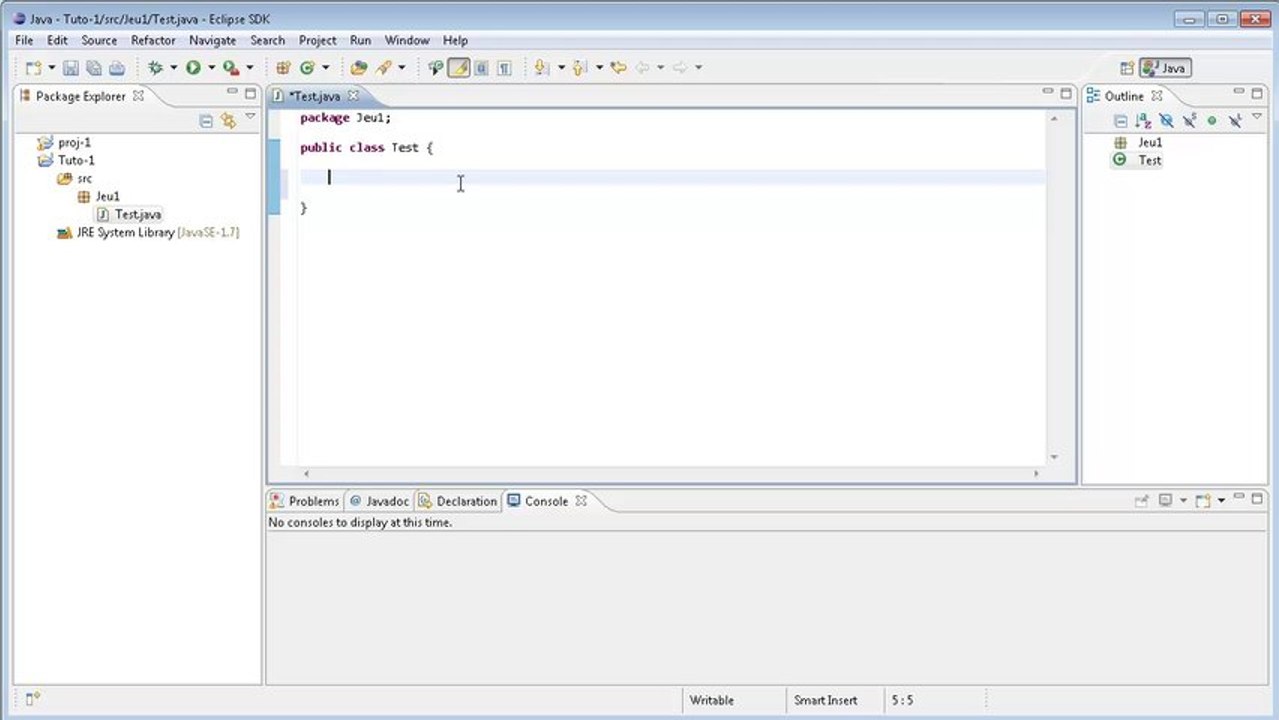Click the Search flashlight icon in toolbar
The image size is (1279, 720).
383,68
